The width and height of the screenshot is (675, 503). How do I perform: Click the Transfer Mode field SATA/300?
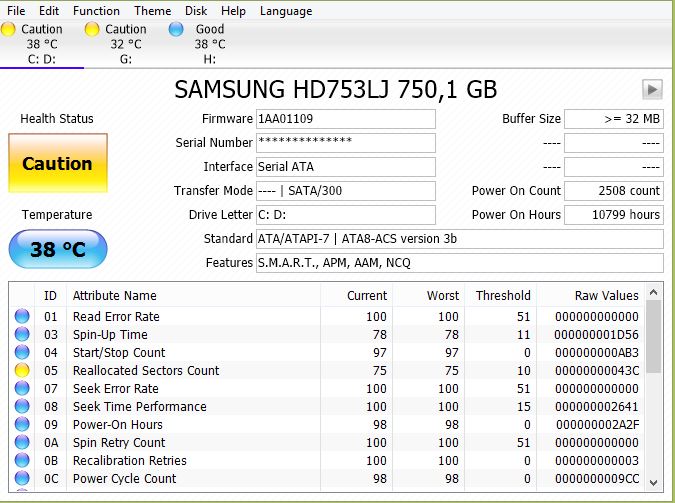[x=346, y=191]
